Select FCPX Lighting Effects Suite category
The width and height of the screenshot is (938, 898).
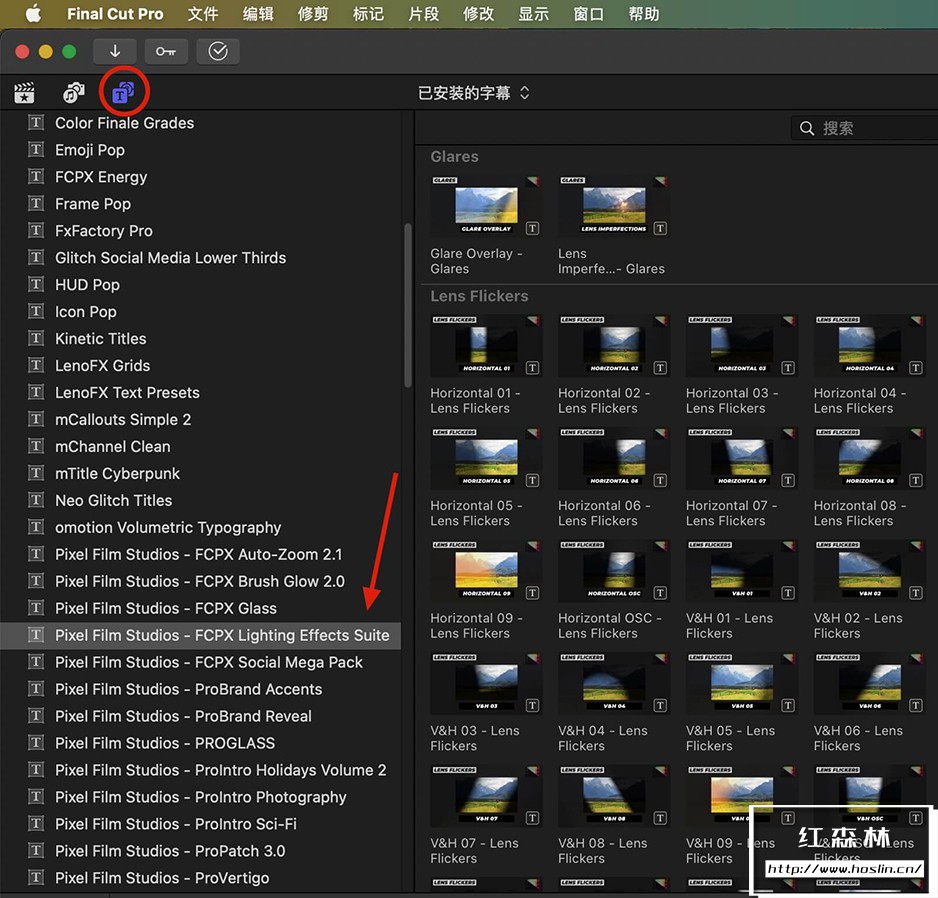[x=222, y=635]
